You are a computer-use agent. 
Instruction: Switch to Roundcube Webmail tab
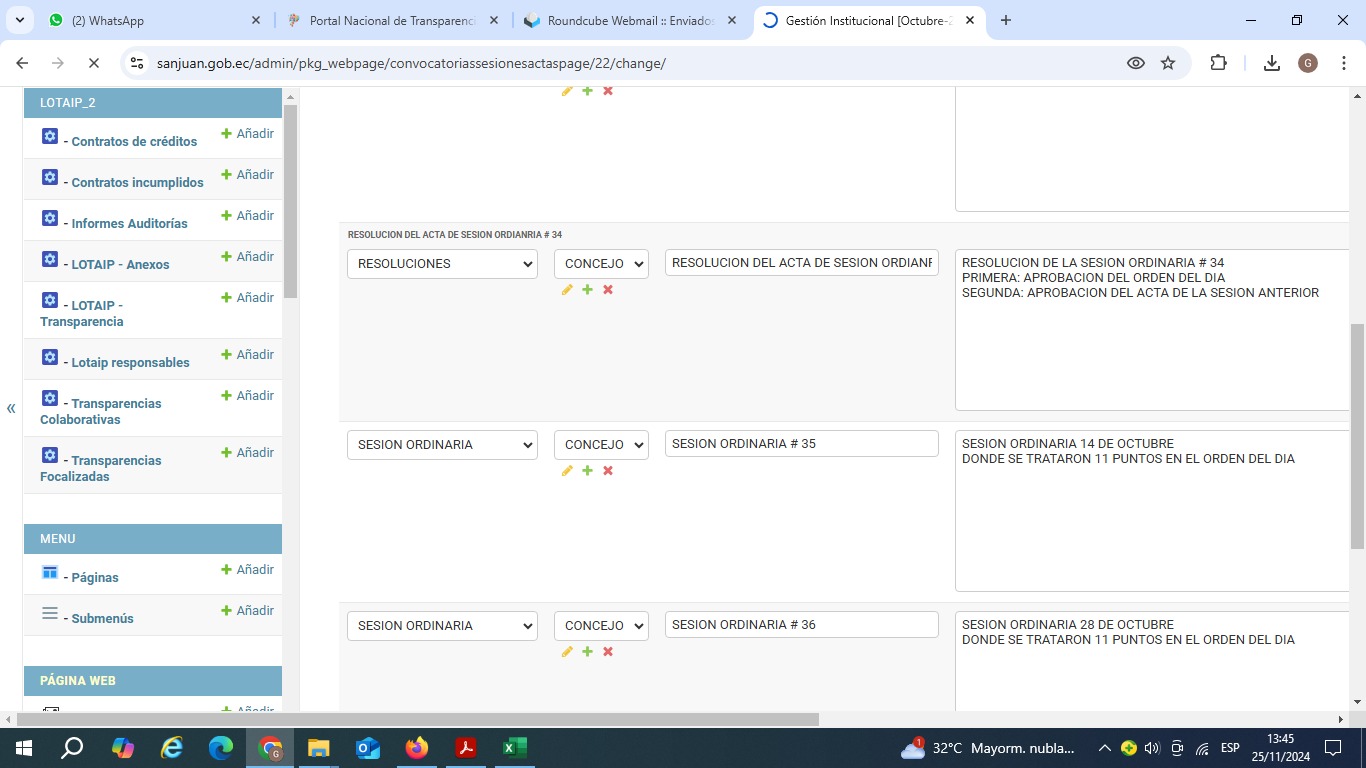click(630, 20)
